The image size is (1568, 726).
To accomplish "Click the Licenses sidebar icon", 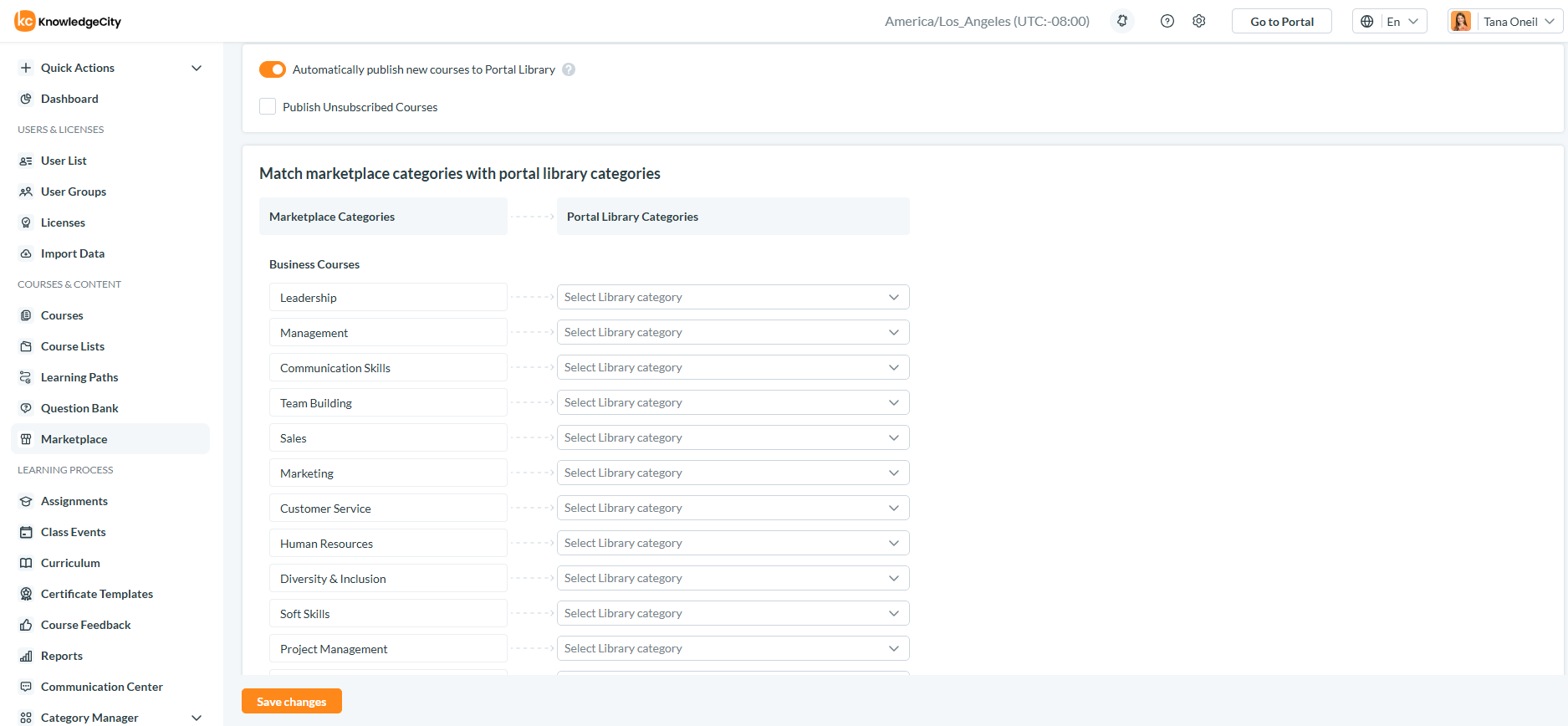I will point(26,222).
